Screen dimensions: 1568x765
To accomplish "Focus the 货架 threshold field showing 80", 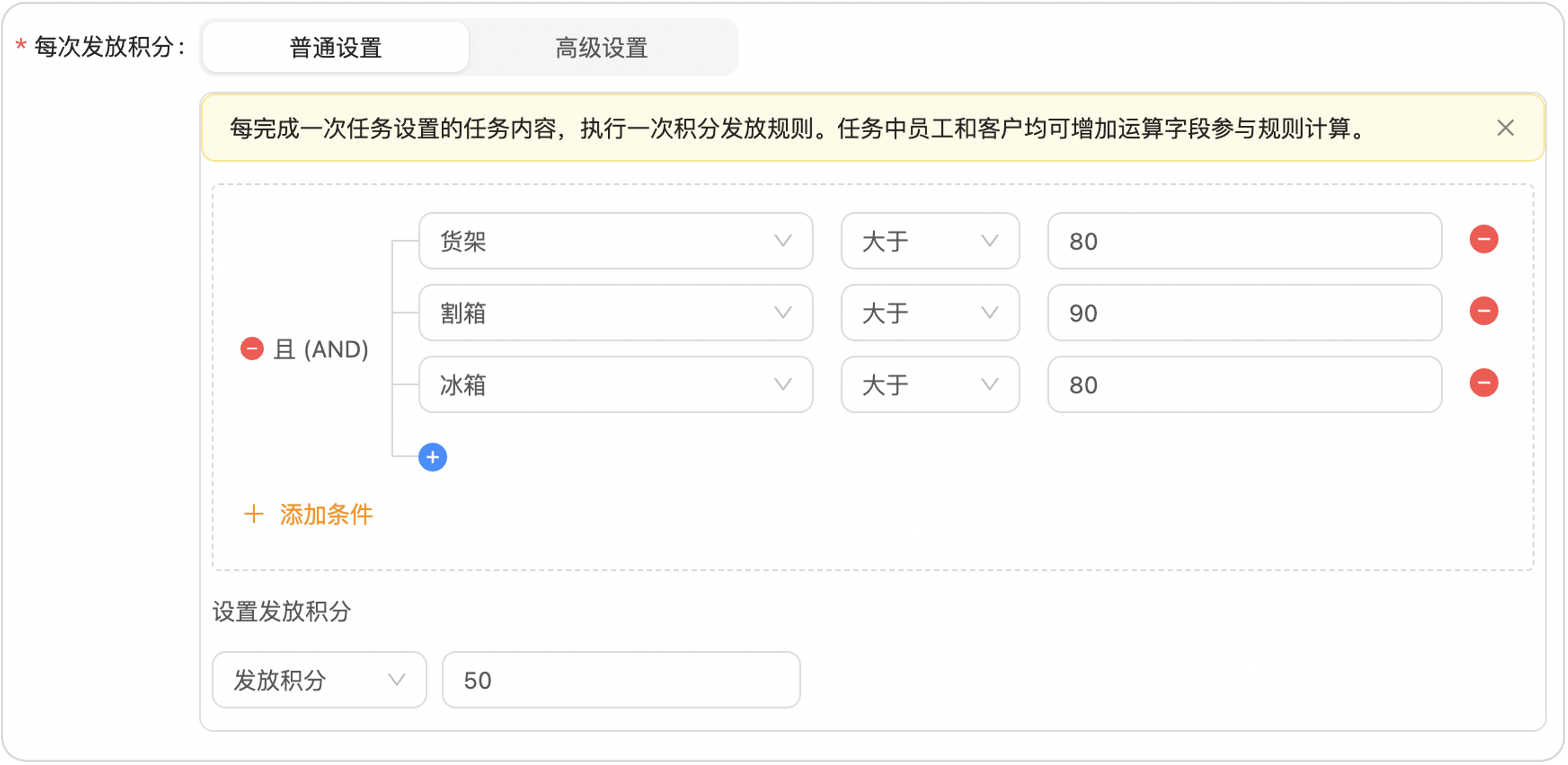I will pyautogui.click(x=1244, y=241).
